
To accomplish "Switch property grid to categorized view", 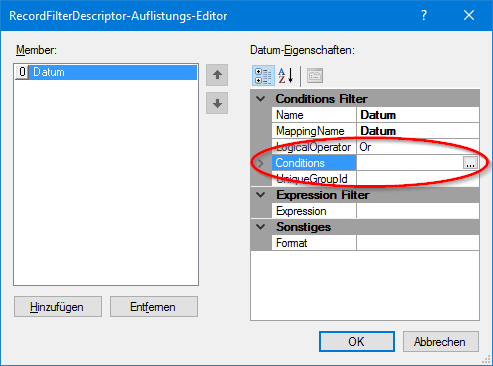I will coord(263,76).
